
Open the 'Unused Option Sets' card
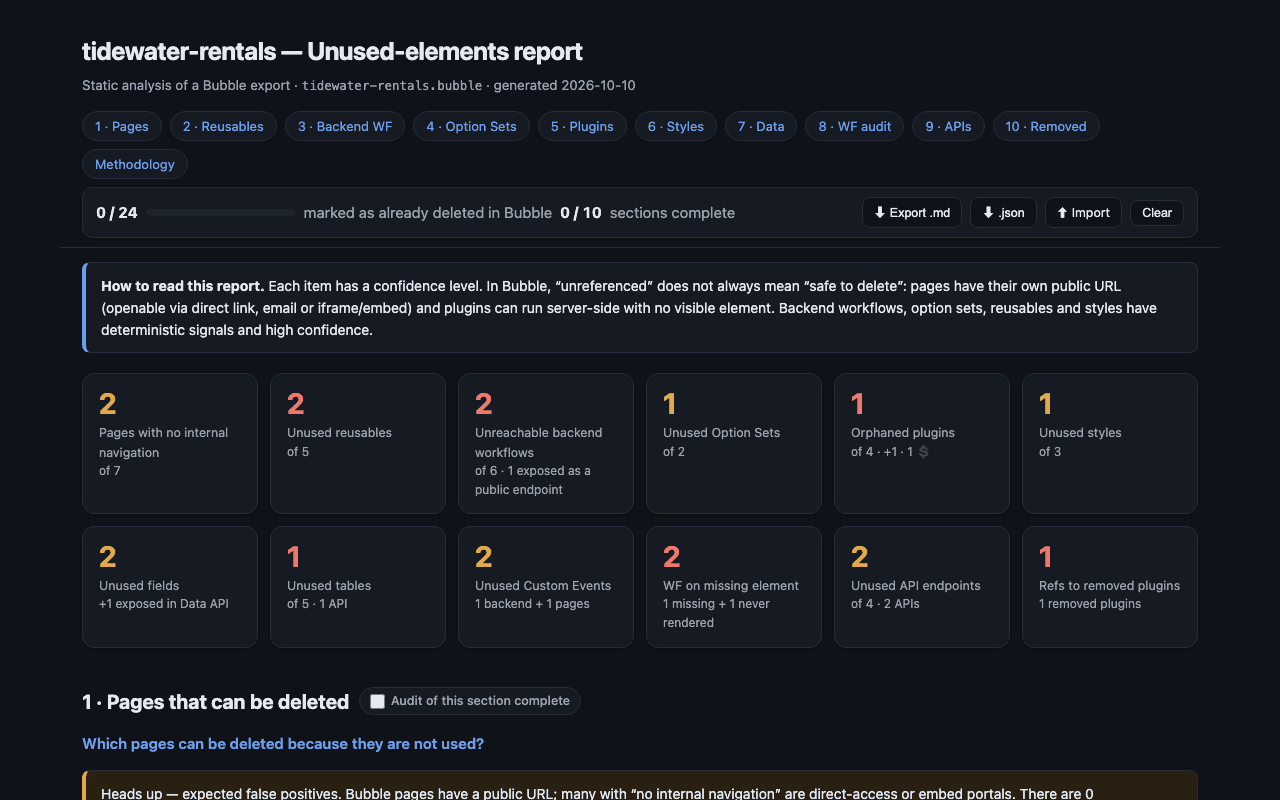click(x=734, y=443)
